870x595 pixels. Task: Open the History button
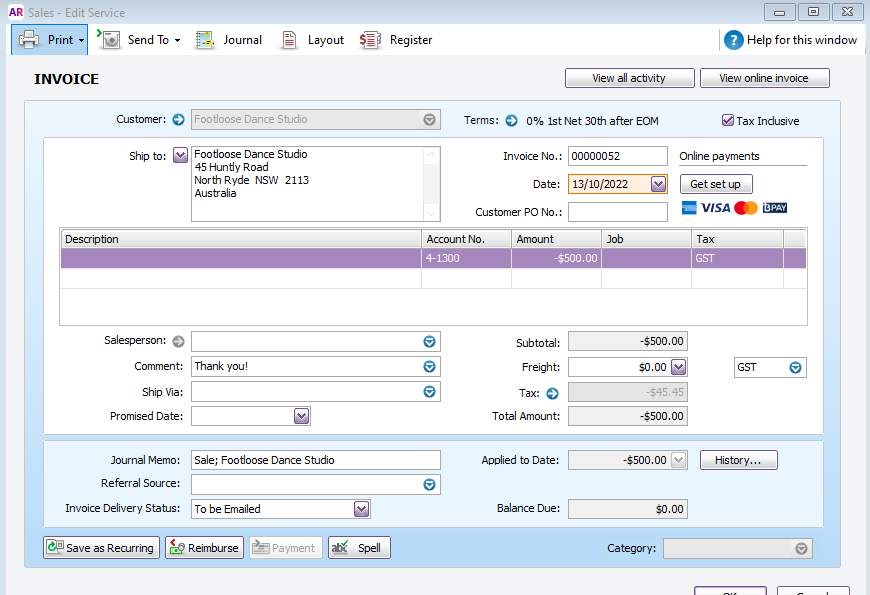(738, 460)
